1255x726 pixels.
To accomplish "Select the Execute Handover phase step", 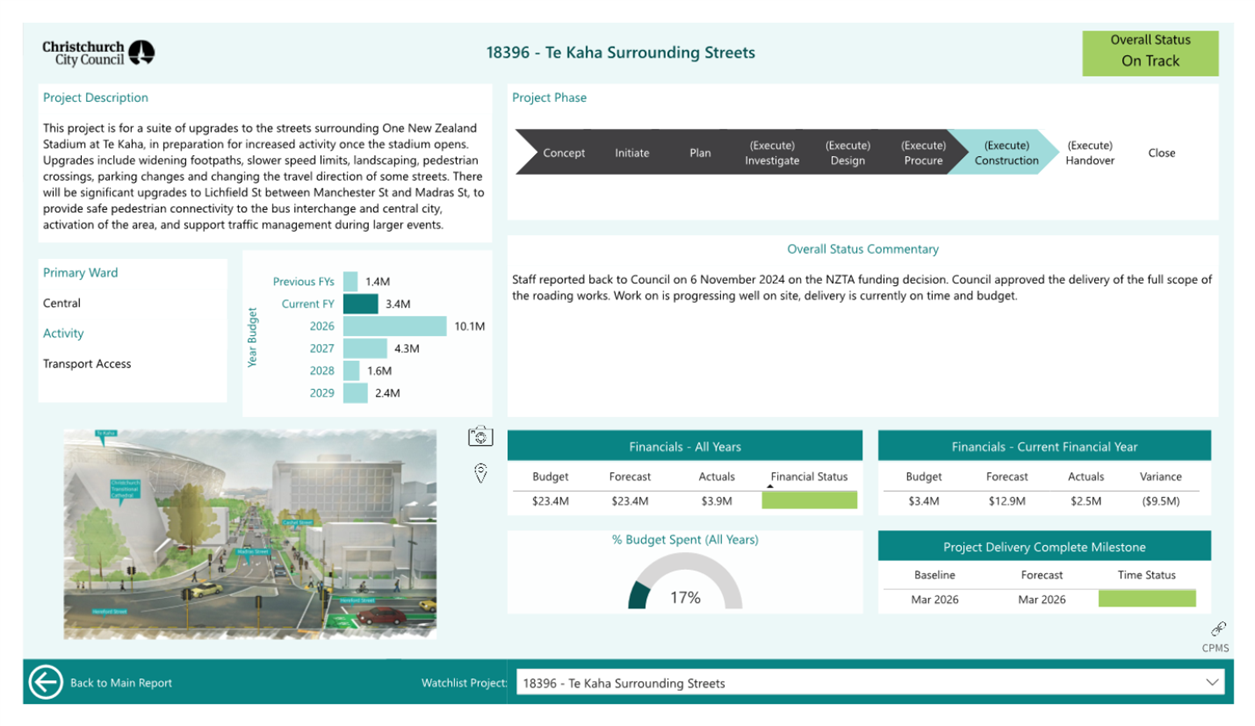I will tap(1089, 153).
